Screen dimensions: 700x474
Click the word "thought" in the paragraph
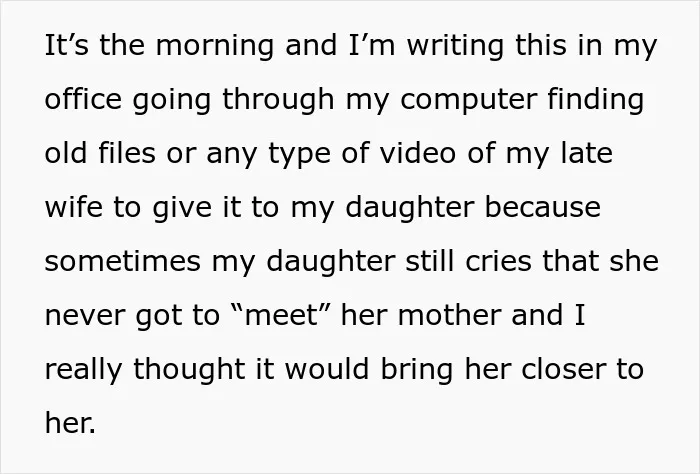[x=189, y=370]
